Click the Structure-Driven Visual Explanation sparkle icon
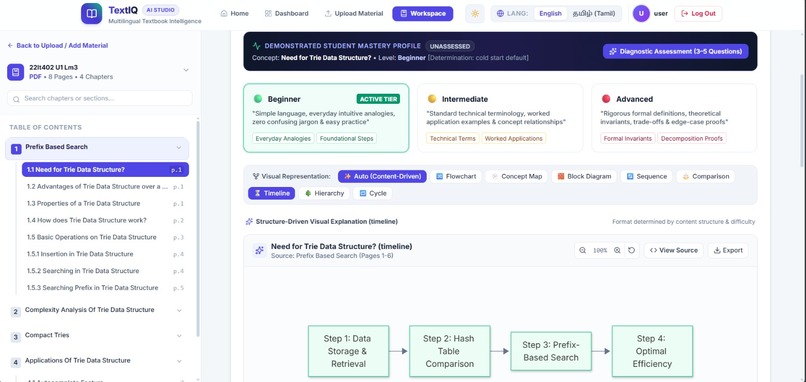Image resolution: width=806 pixels, height=382 pixels. point(249,222)
